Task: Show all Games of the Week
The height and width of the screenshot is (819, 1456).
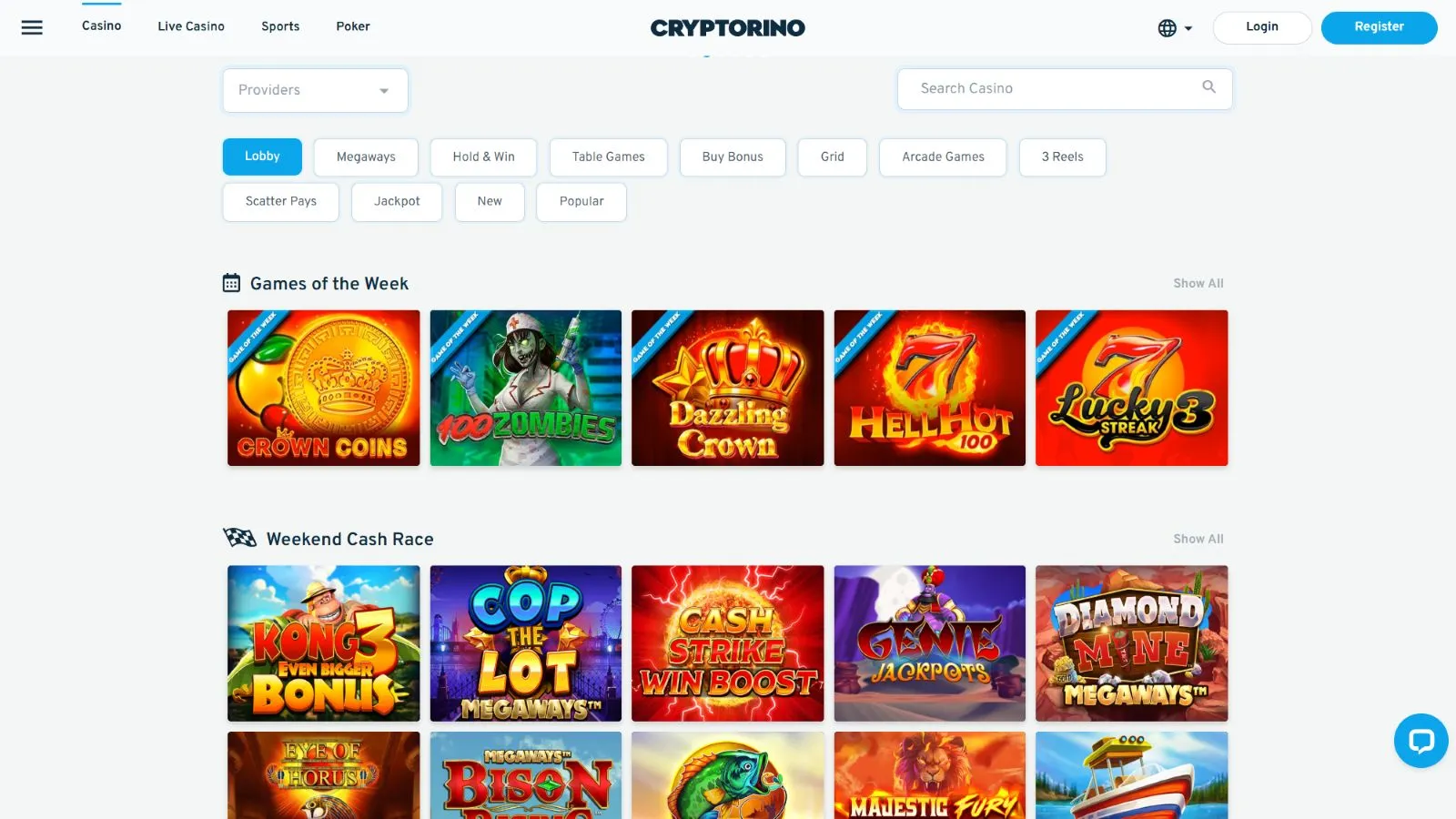Action: point(1198,283)
